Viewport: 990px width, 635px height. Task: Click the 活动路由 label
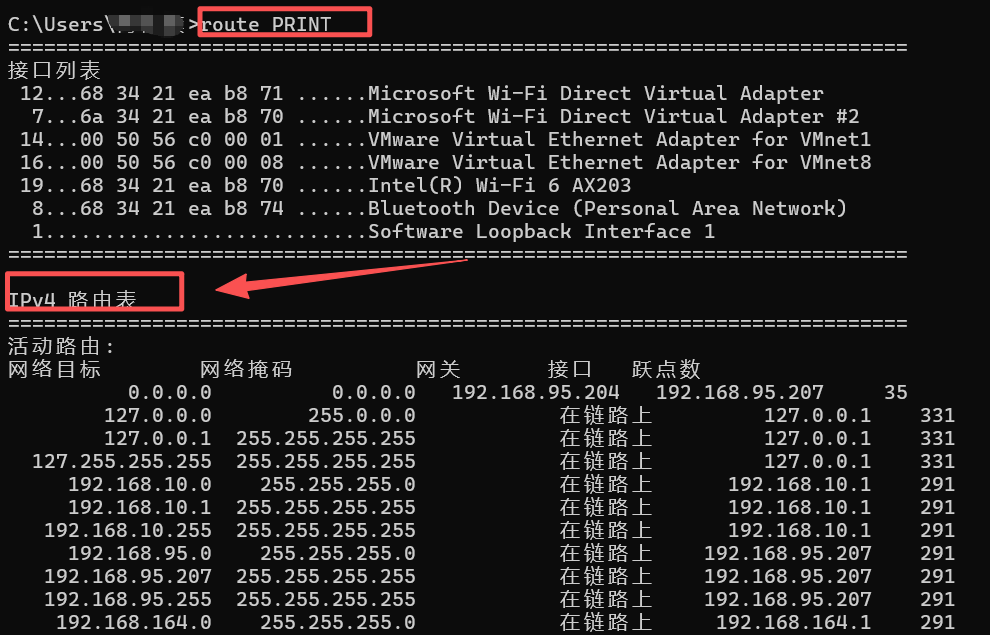[x=61, y=346]
